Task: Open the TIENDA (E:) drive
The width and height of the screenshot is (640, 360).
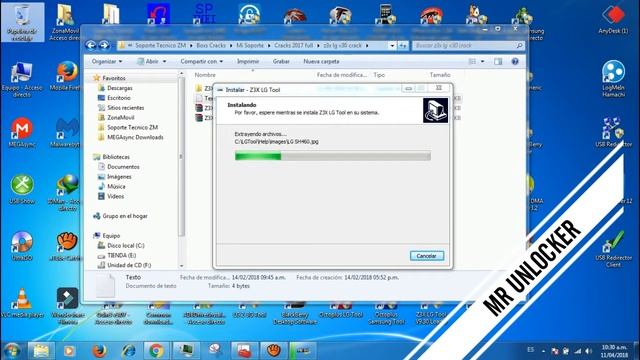Action: pyautogui.click(x=121, y=256)
